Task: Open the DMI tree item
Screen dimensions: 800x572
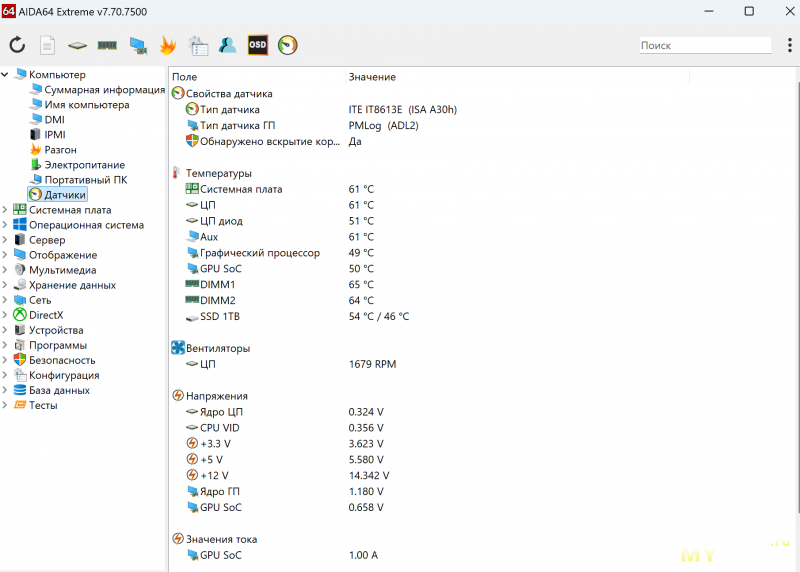Action: click(x=47, y=119)
